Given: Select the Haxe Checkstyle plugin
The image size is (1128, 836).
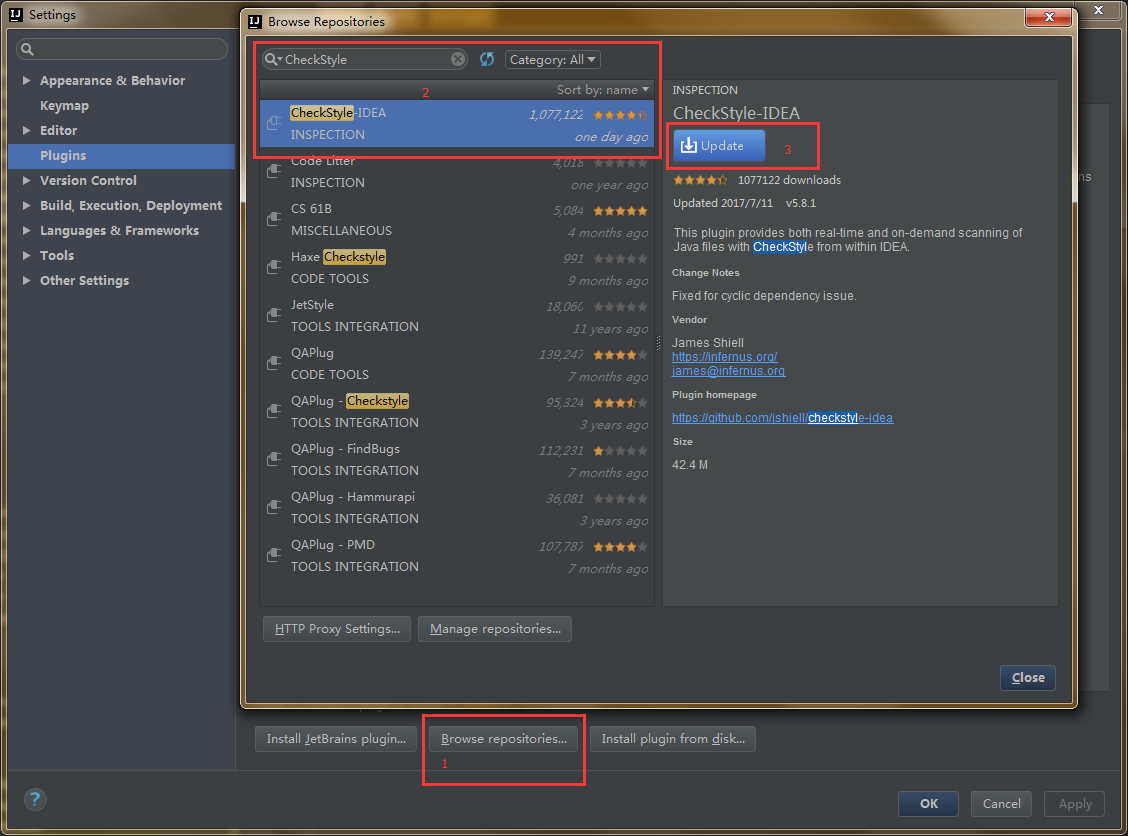Looking at the screenshot, I should (457, 268).
